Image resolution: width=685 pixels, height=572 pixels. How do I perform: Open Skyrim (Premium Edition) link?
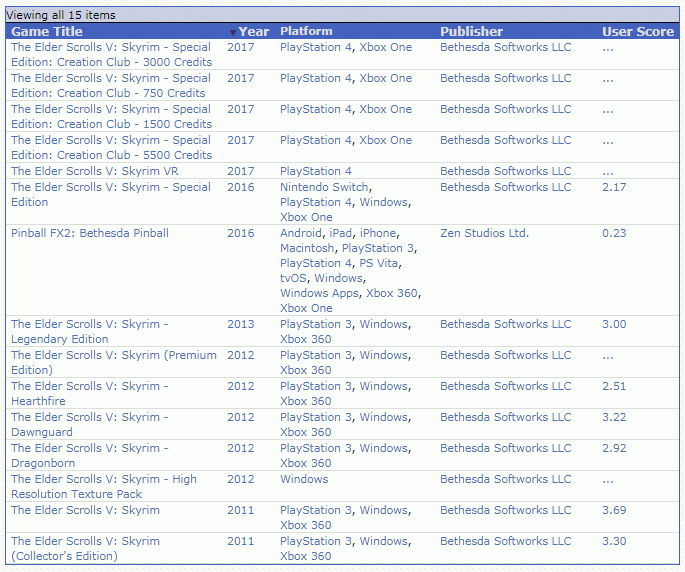click(x=114, y=363)
